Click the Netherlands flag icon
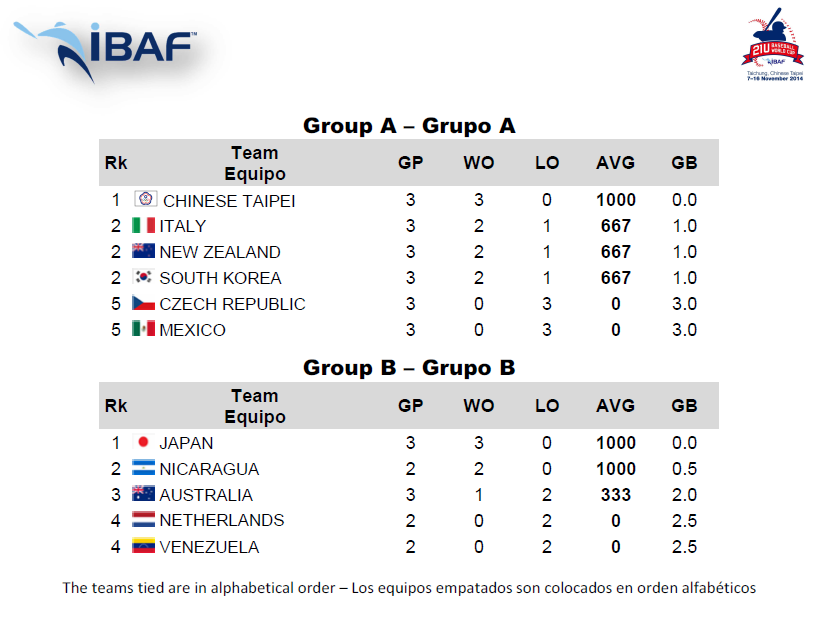 pyautogui.click(x=143, y=520)
